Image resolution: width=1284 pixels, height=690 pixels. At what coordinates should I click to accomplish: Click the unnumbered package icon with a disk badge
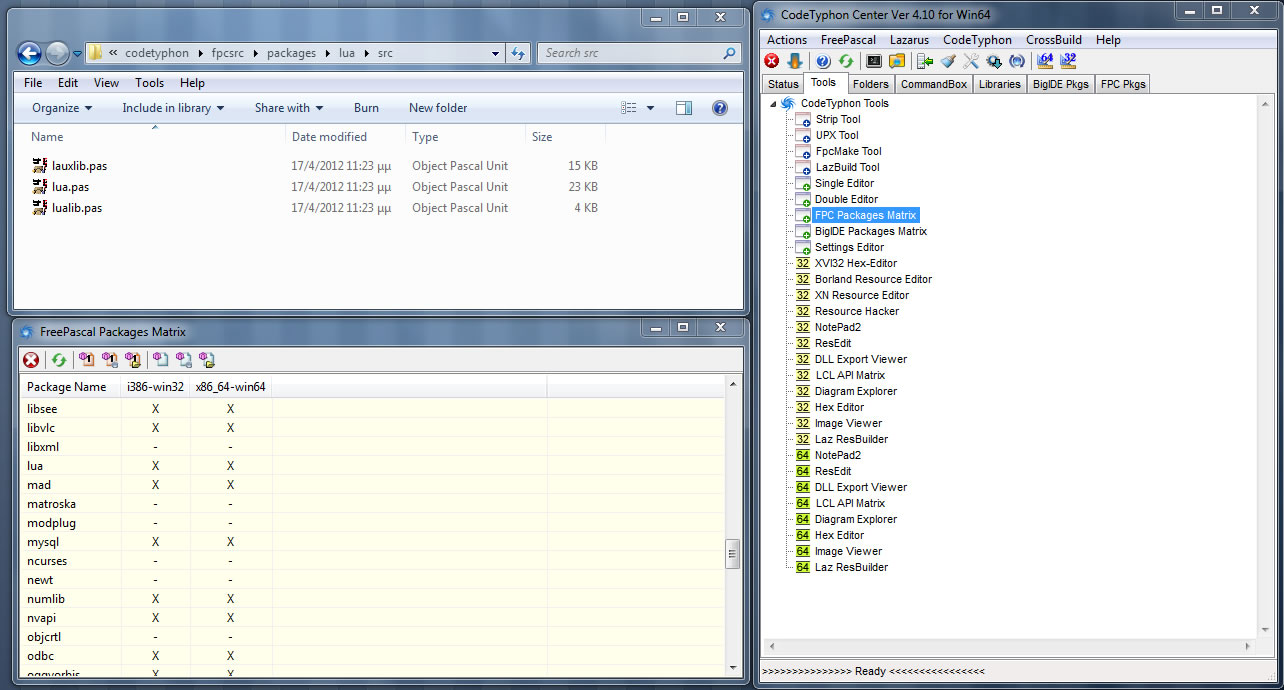tap(184, 360)
